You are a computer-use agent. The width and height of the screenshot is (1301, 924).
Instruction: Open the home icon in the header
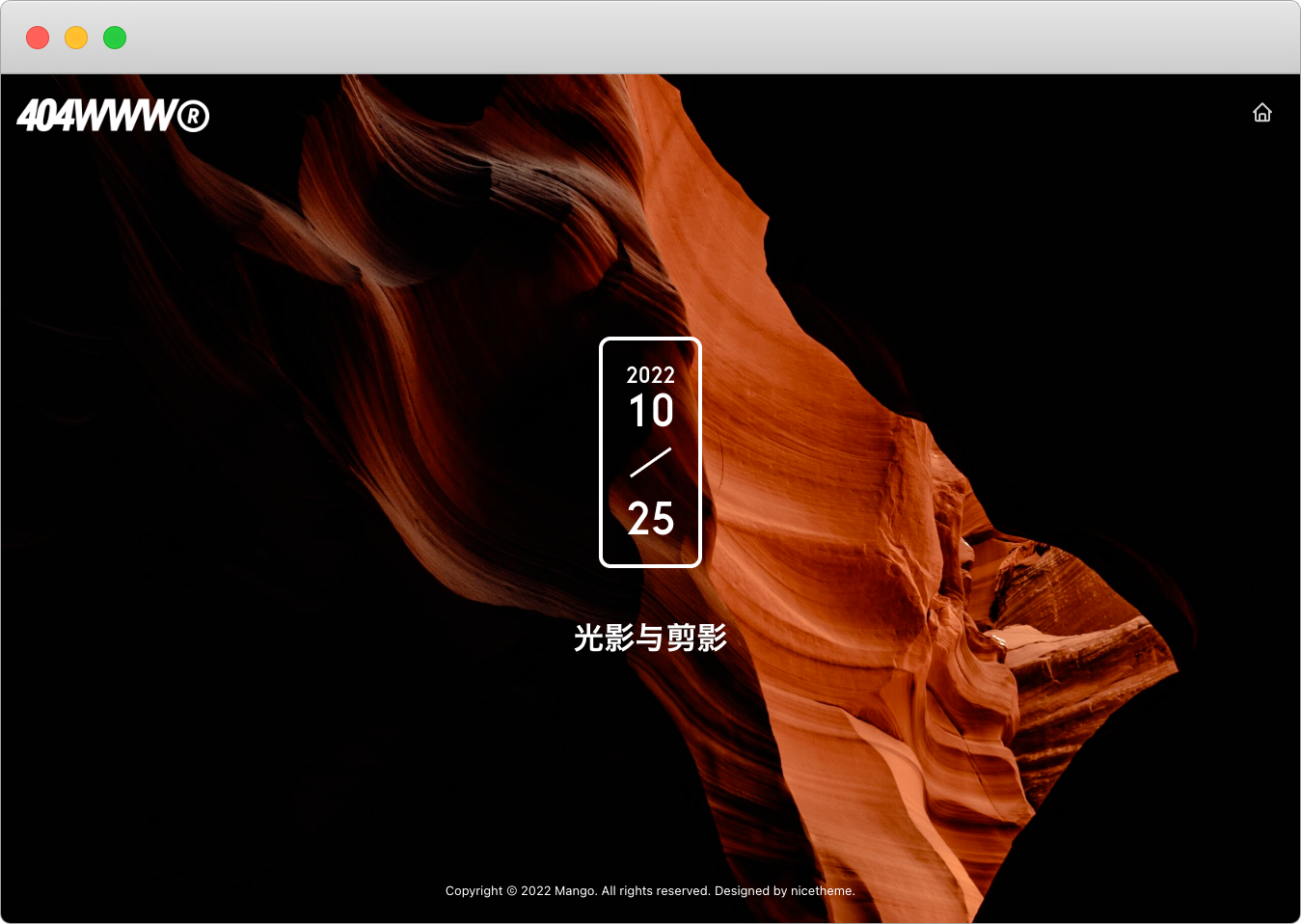click(1261, 113)
